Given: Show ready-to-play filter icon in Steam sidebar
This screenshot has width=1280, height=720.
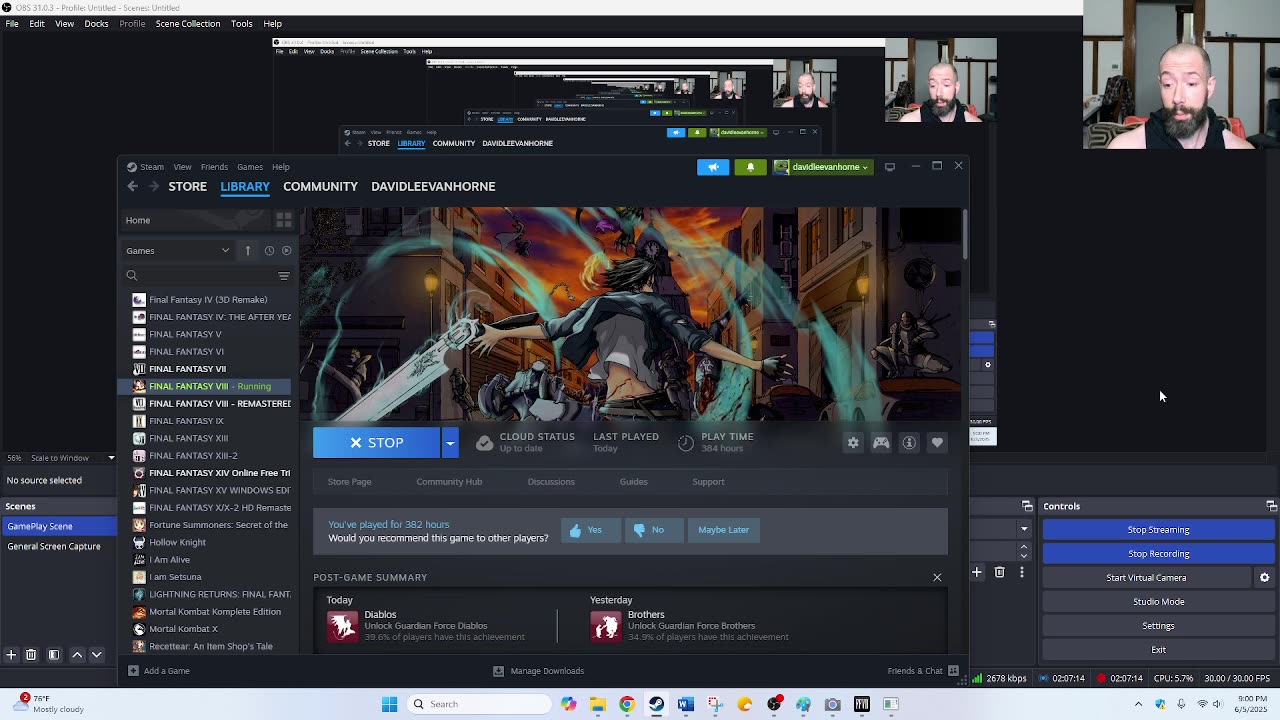Looking at the screenshot, I should coord(287,251).
